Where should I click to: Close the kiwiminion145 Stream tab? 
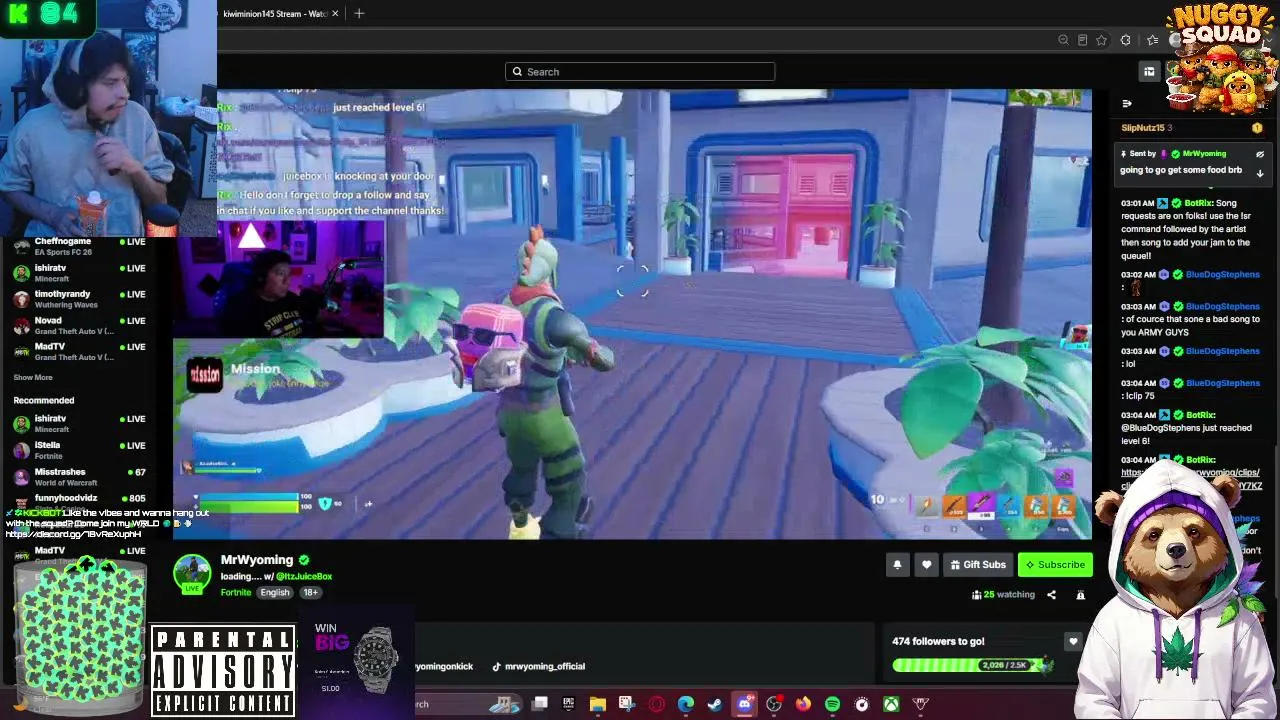pos(335,14)
